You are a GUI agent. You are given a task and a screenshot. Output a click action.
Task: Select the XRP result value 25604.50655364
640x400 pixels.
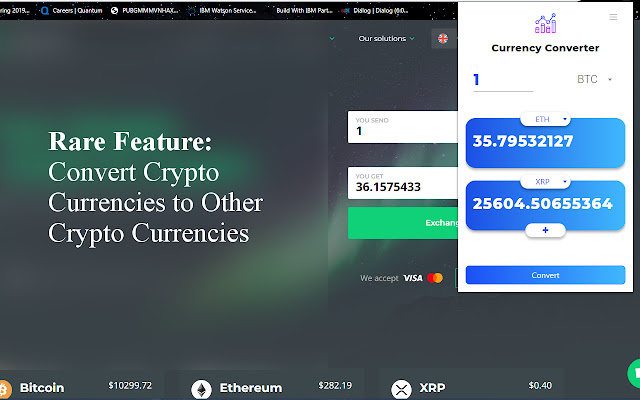[x=542, y=203]
